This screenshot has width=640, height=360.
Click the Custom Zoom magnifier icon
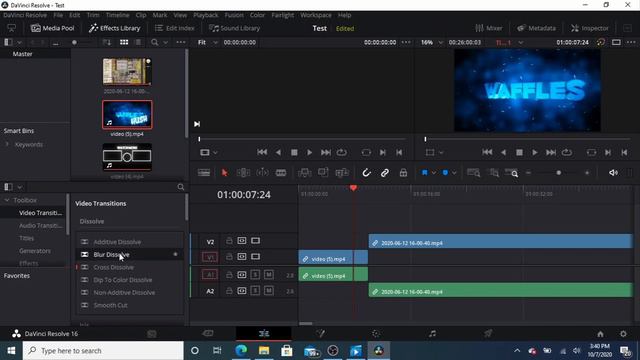tap(512, 173)
